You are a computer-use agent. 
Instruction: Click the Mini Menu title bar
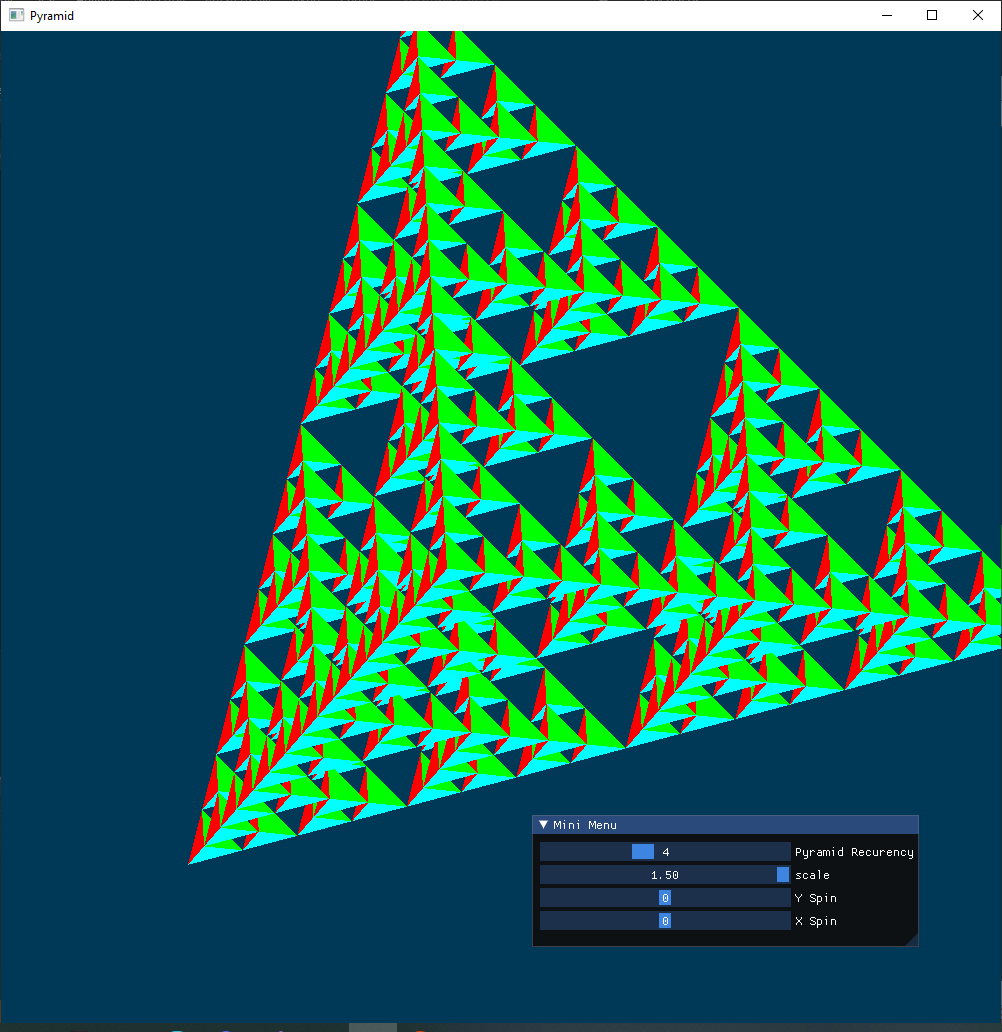tap(700, 824)
